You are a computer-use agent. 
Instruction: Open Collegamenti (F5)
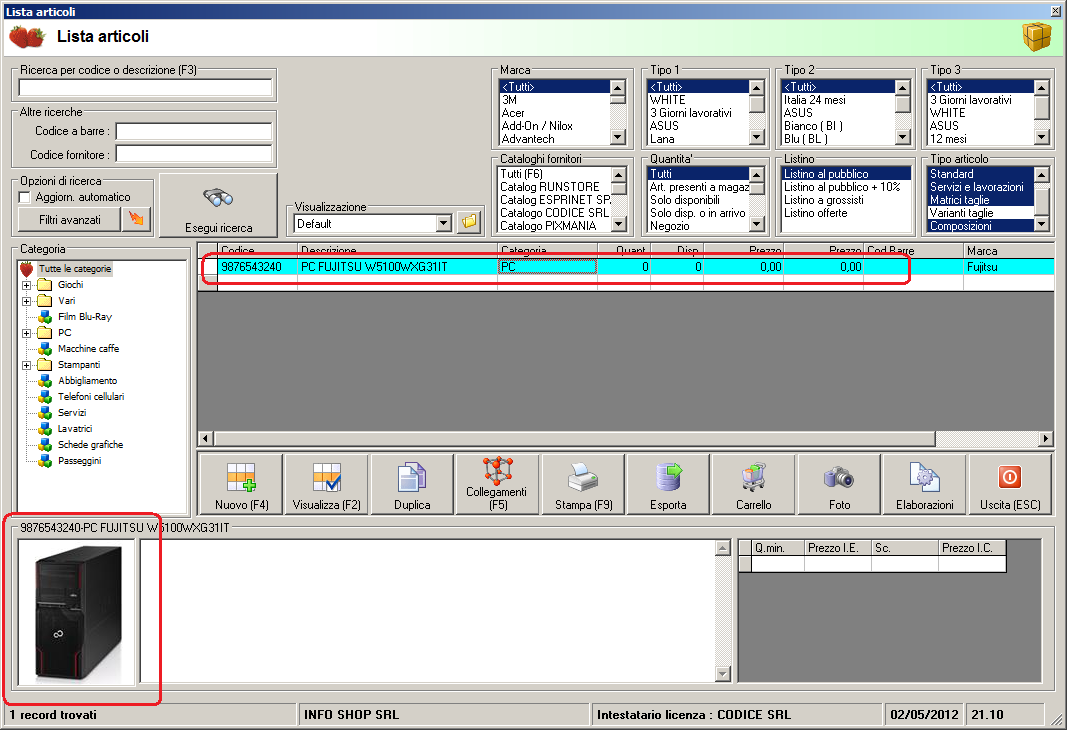497,484
